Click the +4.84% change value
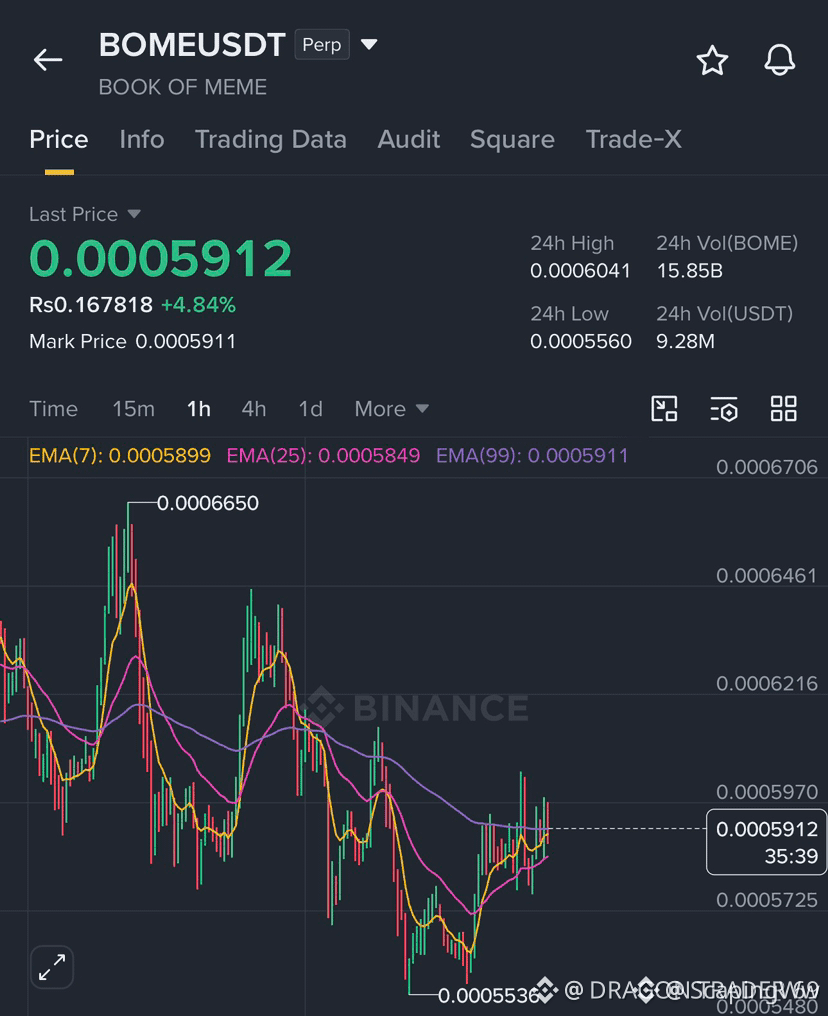828x1016 pixels. pos(198,305)
